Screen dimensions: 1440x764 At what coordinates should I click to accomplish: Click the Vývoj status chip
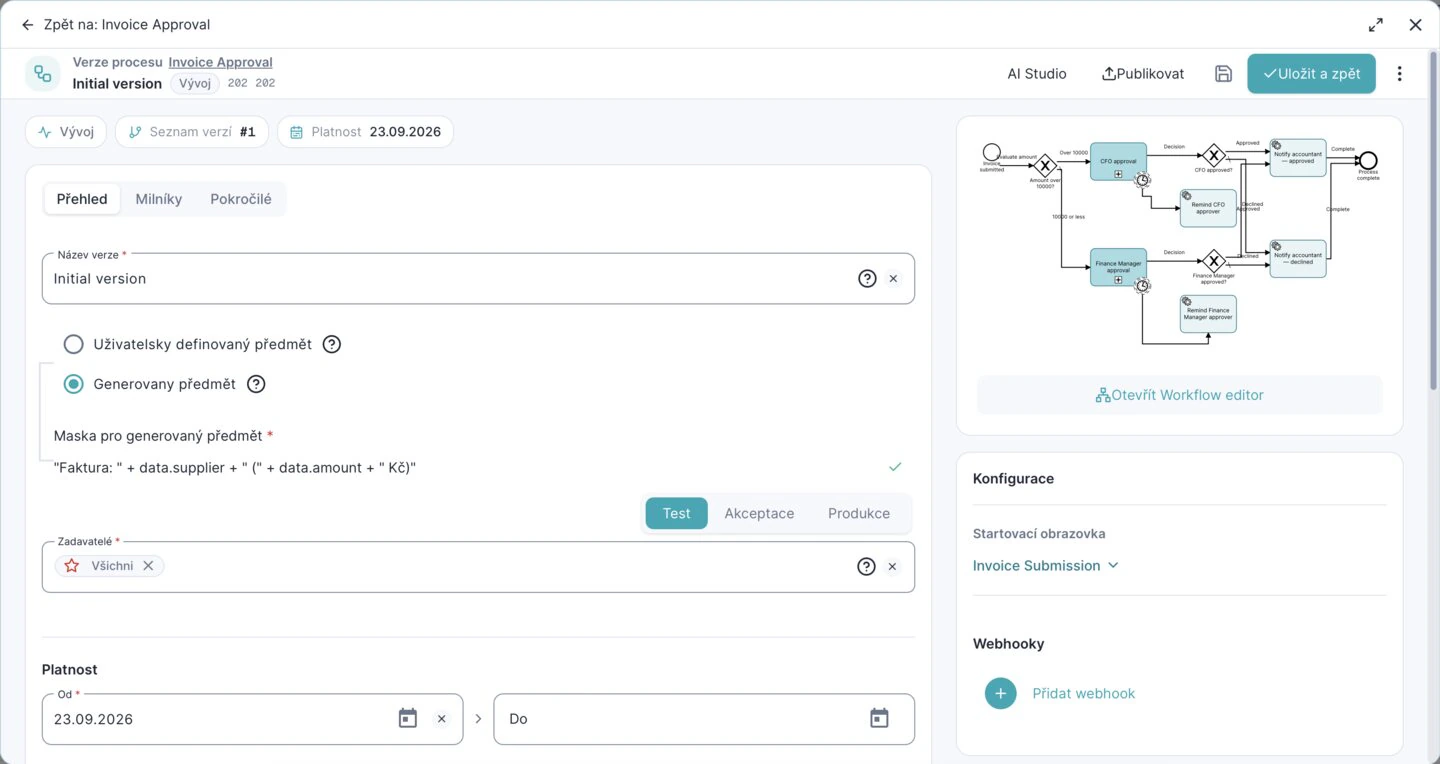66,132
